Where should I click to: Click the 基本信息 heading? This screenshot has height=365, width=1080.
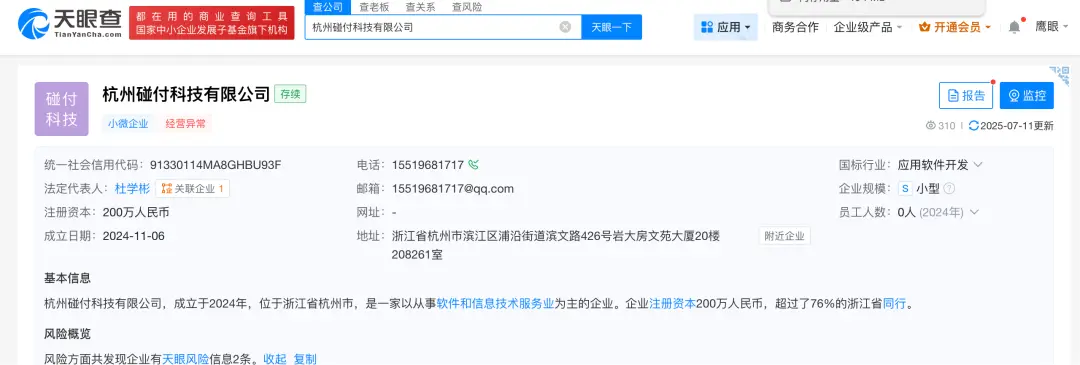click(x=68, y=278)
